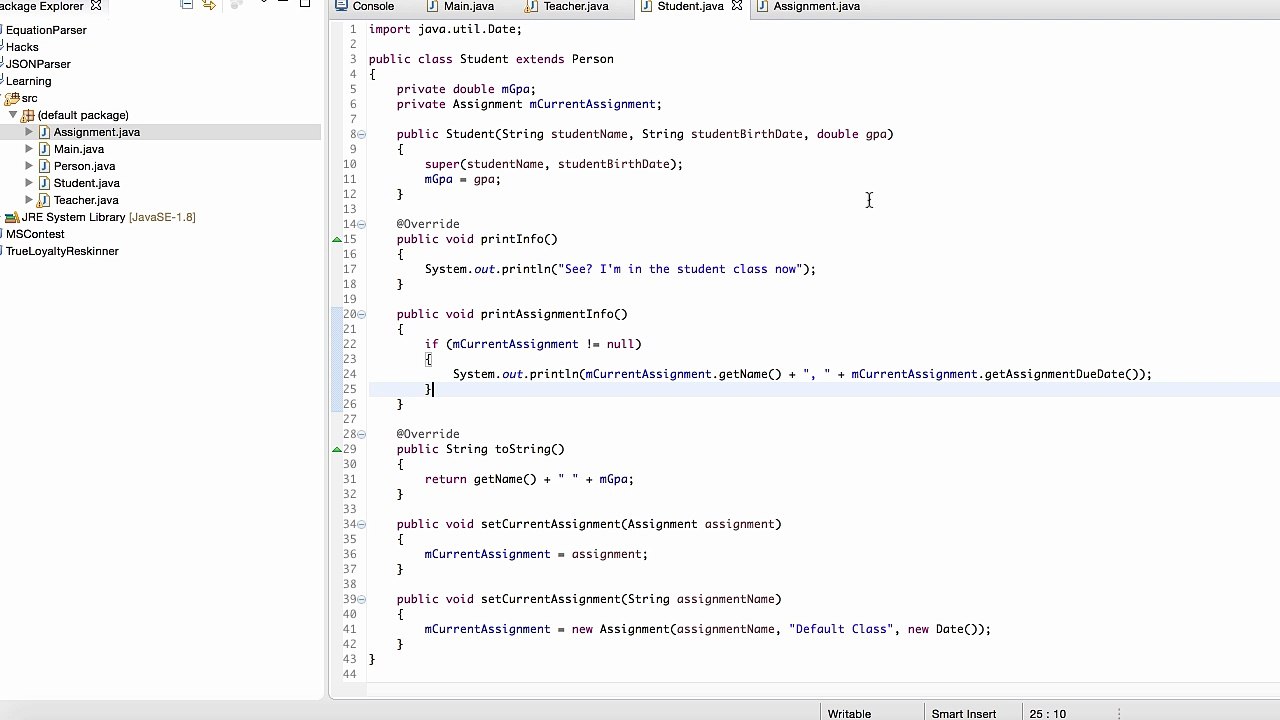Click the override marker beside line 15
The image size is (1280, 720).
(x=337, y=239)
